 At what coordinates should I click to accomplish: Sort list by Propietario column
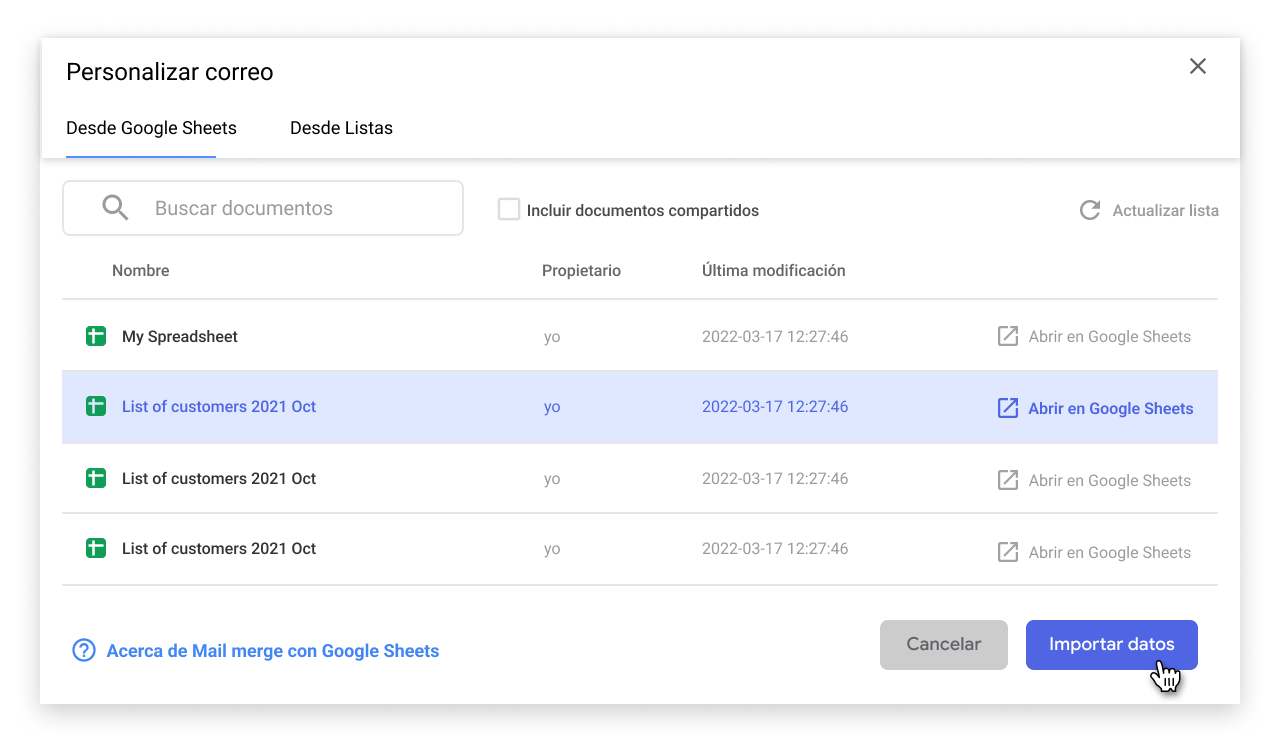[x=581, y=270]
